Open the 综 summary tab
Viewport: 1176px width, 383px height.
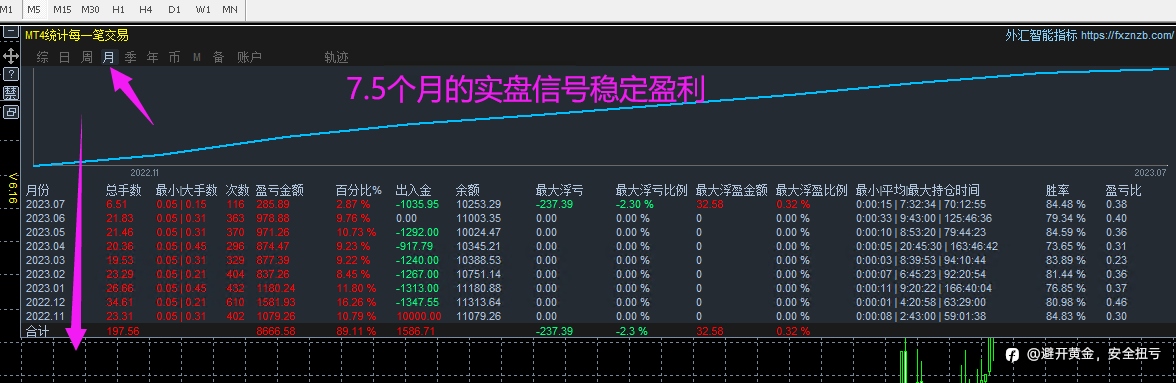click(43, 57)
